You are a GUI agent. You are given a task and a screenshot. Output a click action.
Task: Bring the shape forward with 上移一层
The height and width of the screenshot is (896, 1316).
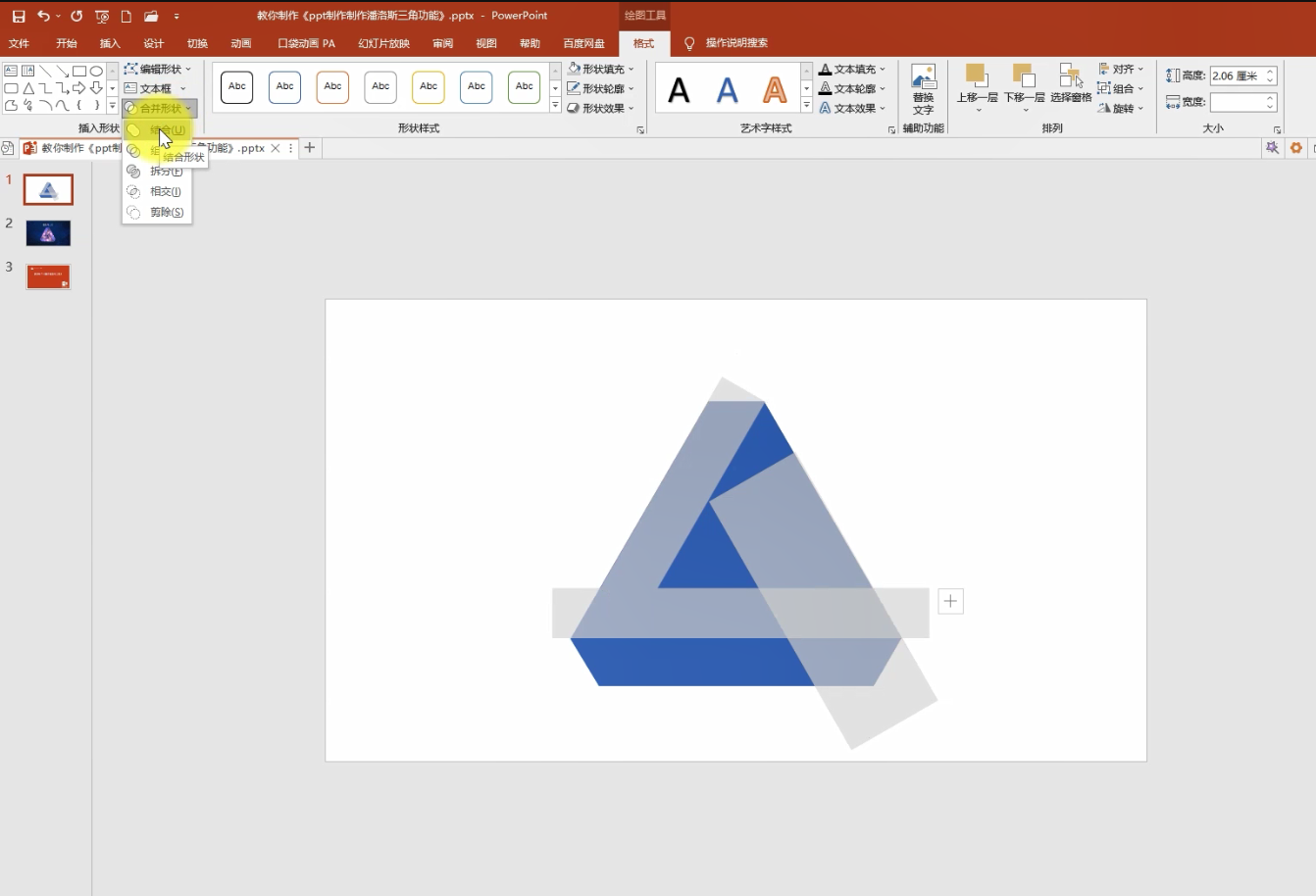(x=977, y=88)
